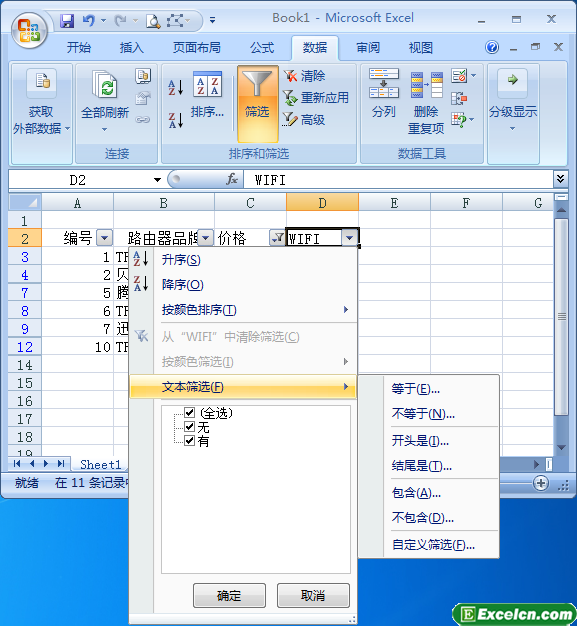Viewport: 577px width, 626px height.
Task: Open the Undo history dropdown arrow
Action: pyautogui.click(x=103, y=21)
